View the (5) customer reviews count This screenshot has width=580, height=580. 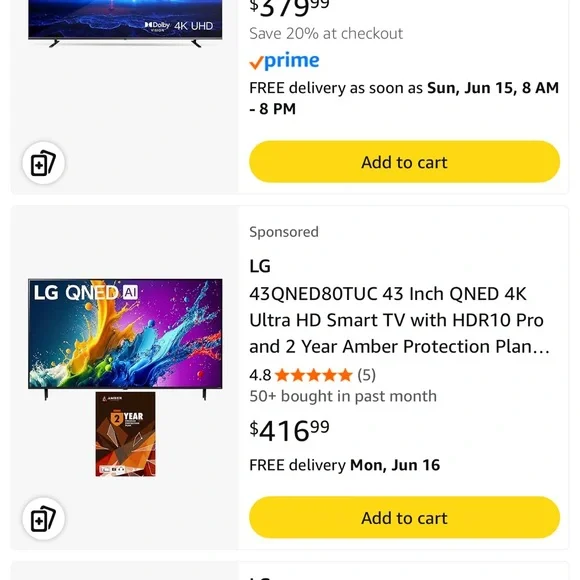click(x=367, y=375)
